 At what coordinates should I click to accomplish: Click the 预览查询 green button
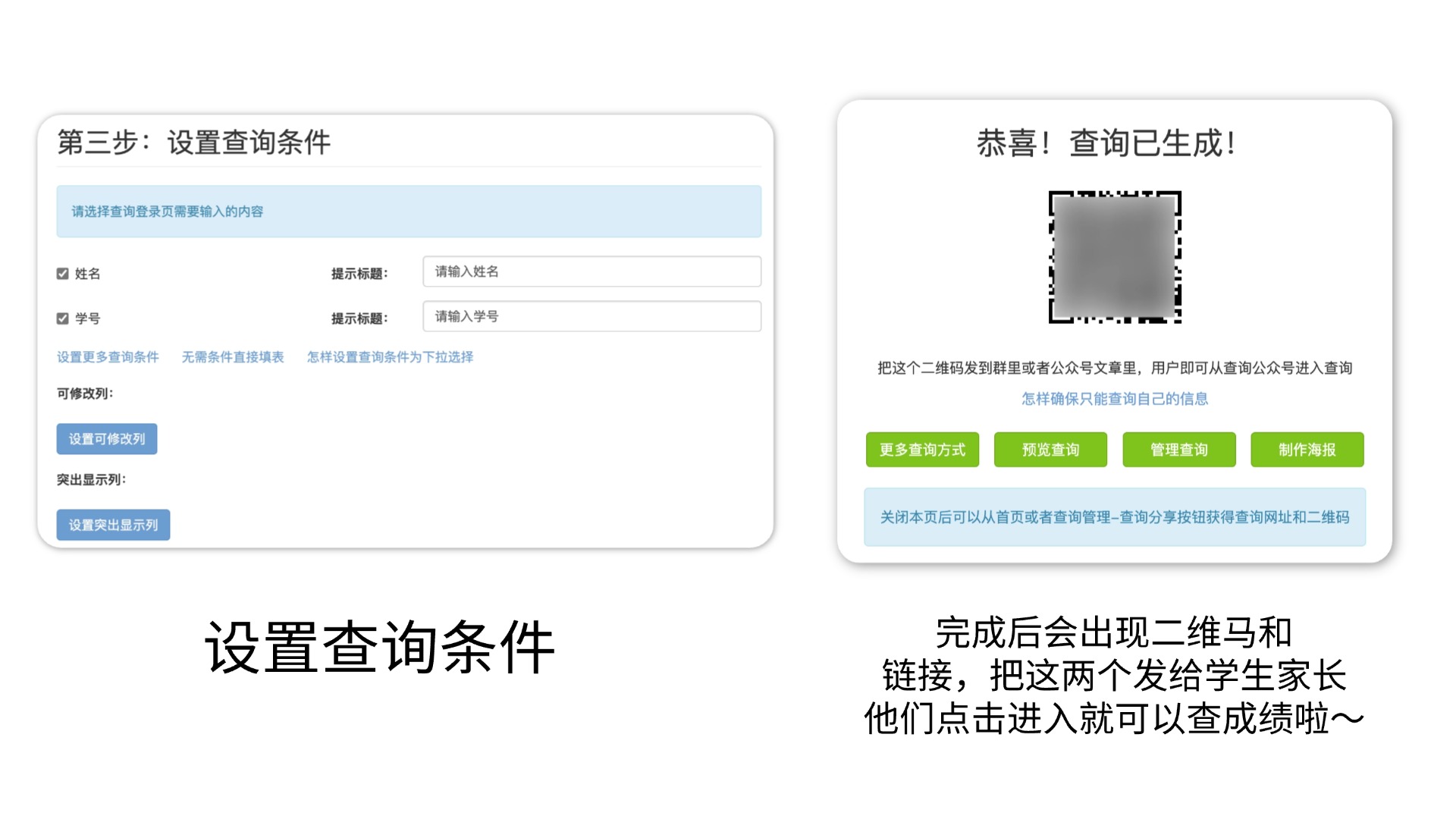pyautogui.click(x=1050, y=450)
